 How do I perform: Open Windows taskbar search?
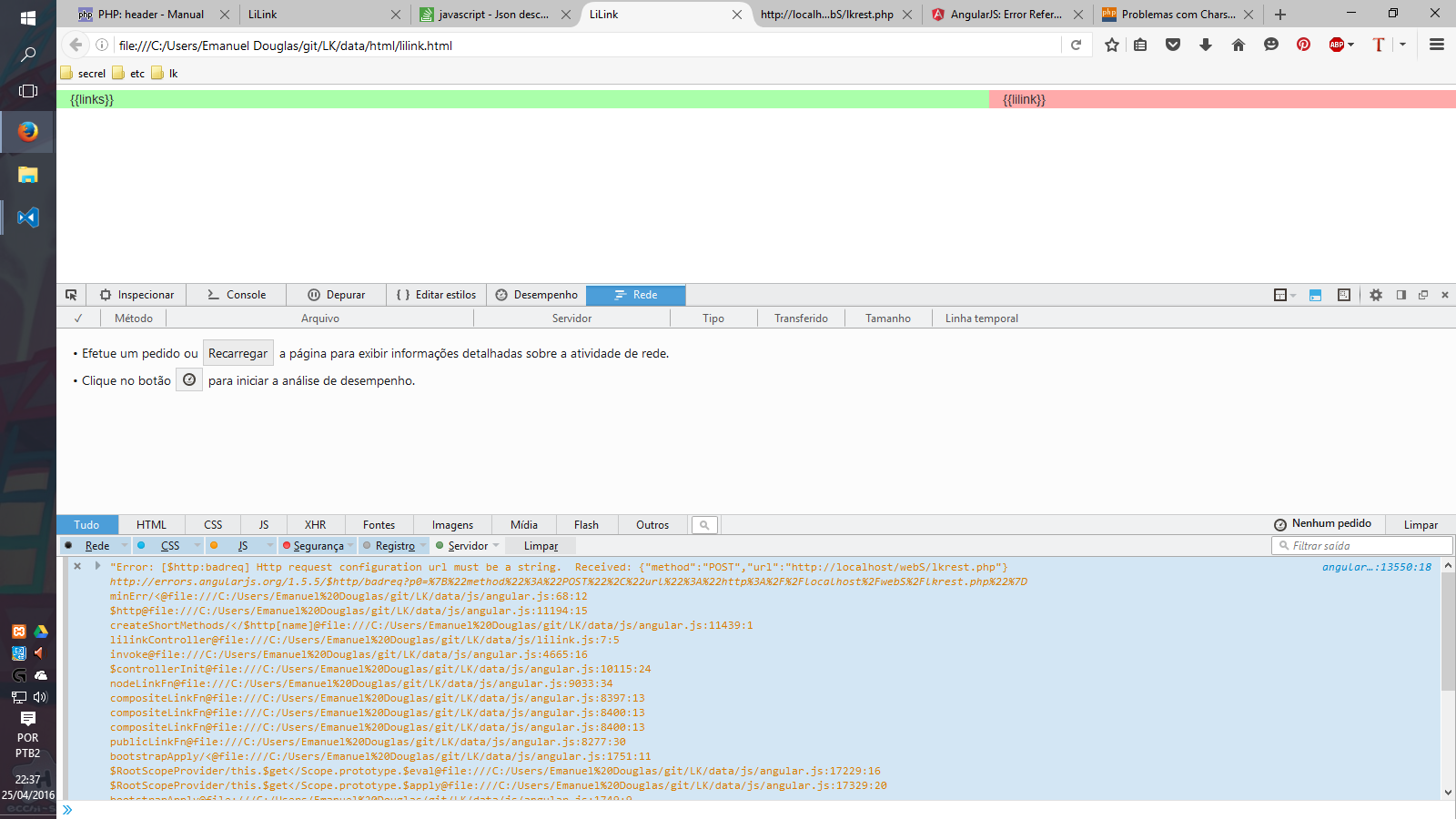coord(28,55)
